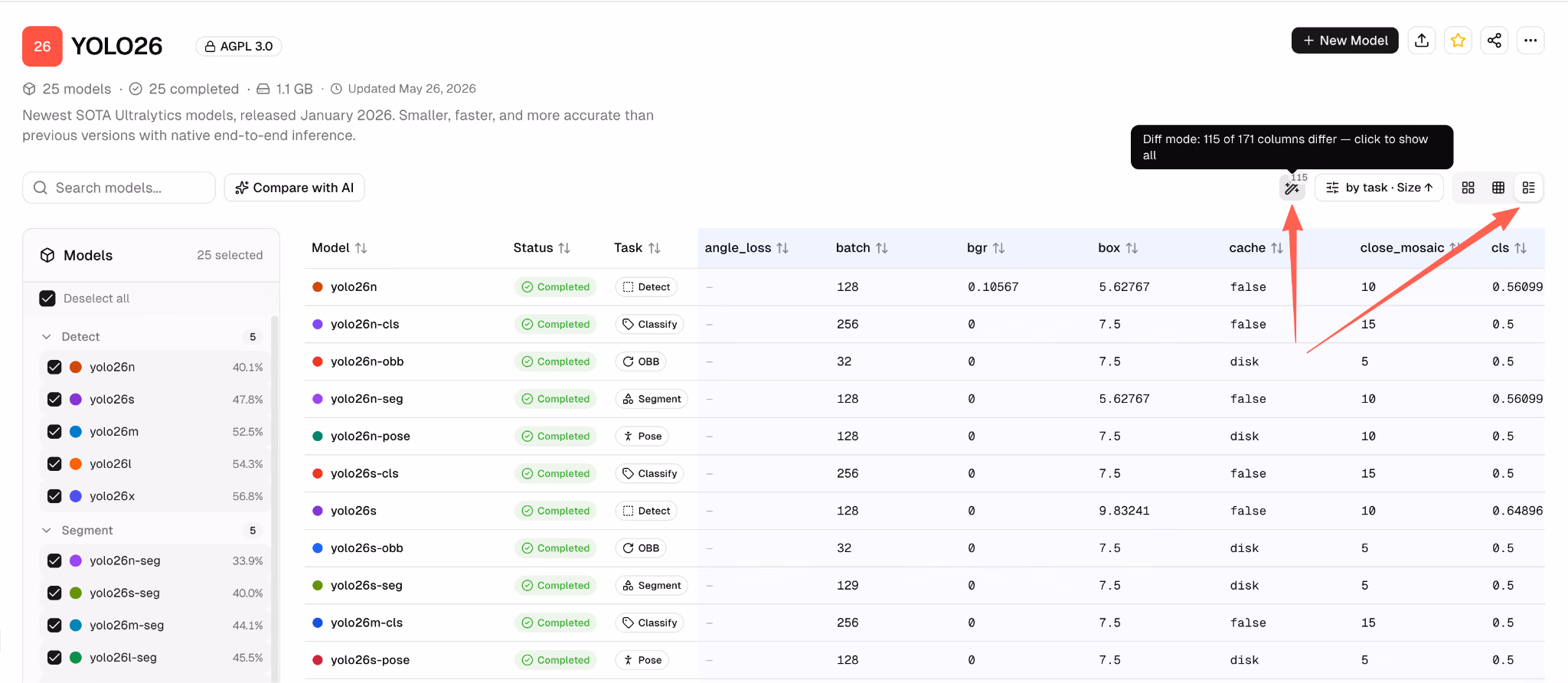Image resolution: width=1568 pixels, height=683 pixels.
Task: Uncheck the yolo26x model checkbox
Action: pyautogui.click(x=54, y=496)
